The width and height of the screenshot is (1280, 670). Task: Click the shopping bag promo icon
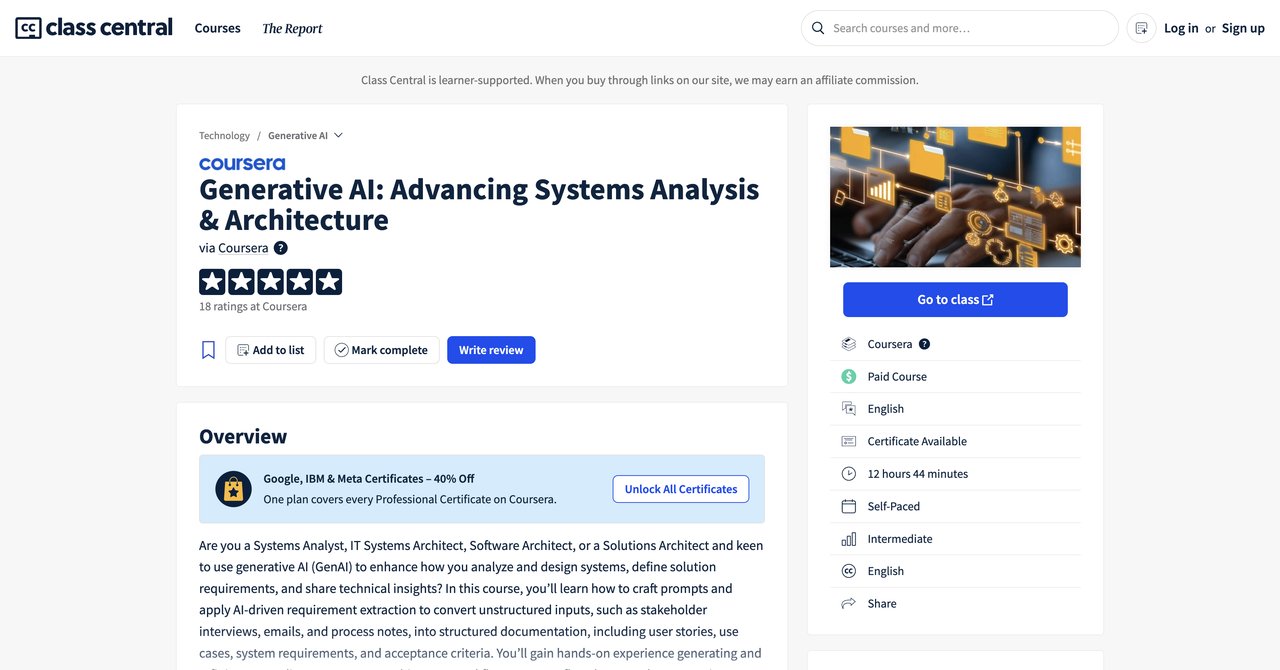coord(233,489)
